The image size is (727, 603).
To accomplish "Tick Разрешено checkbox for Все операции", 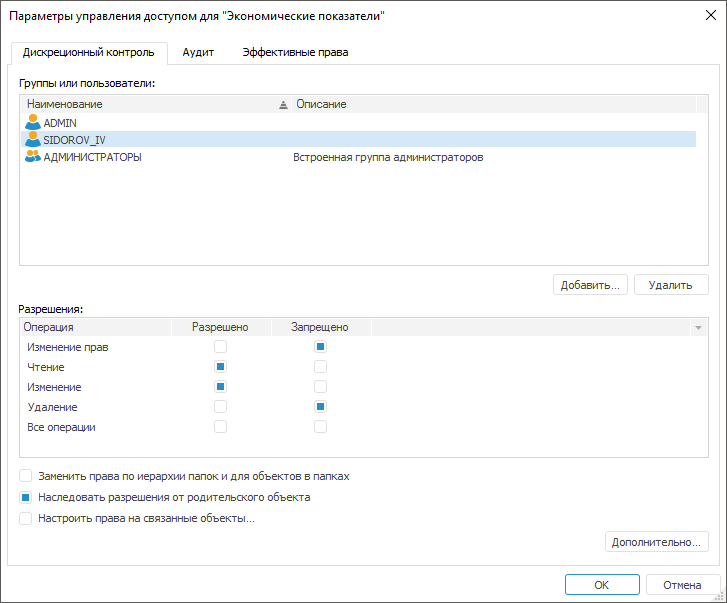I will click(221, 427).
